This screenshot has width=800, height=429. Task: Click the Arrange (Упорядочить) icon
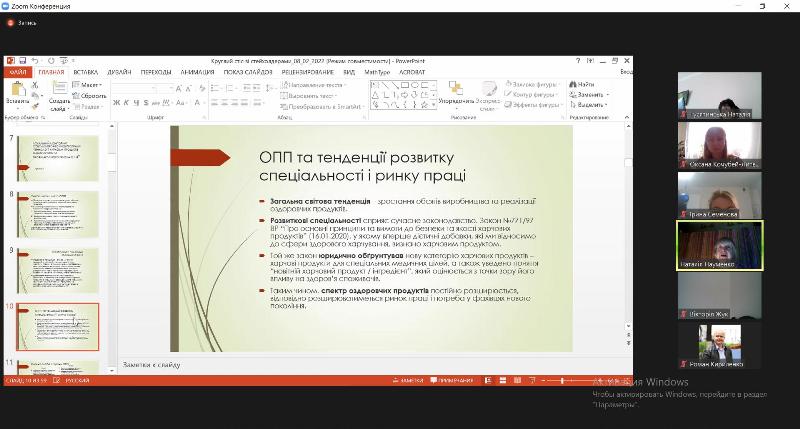(x=456, y=88)
